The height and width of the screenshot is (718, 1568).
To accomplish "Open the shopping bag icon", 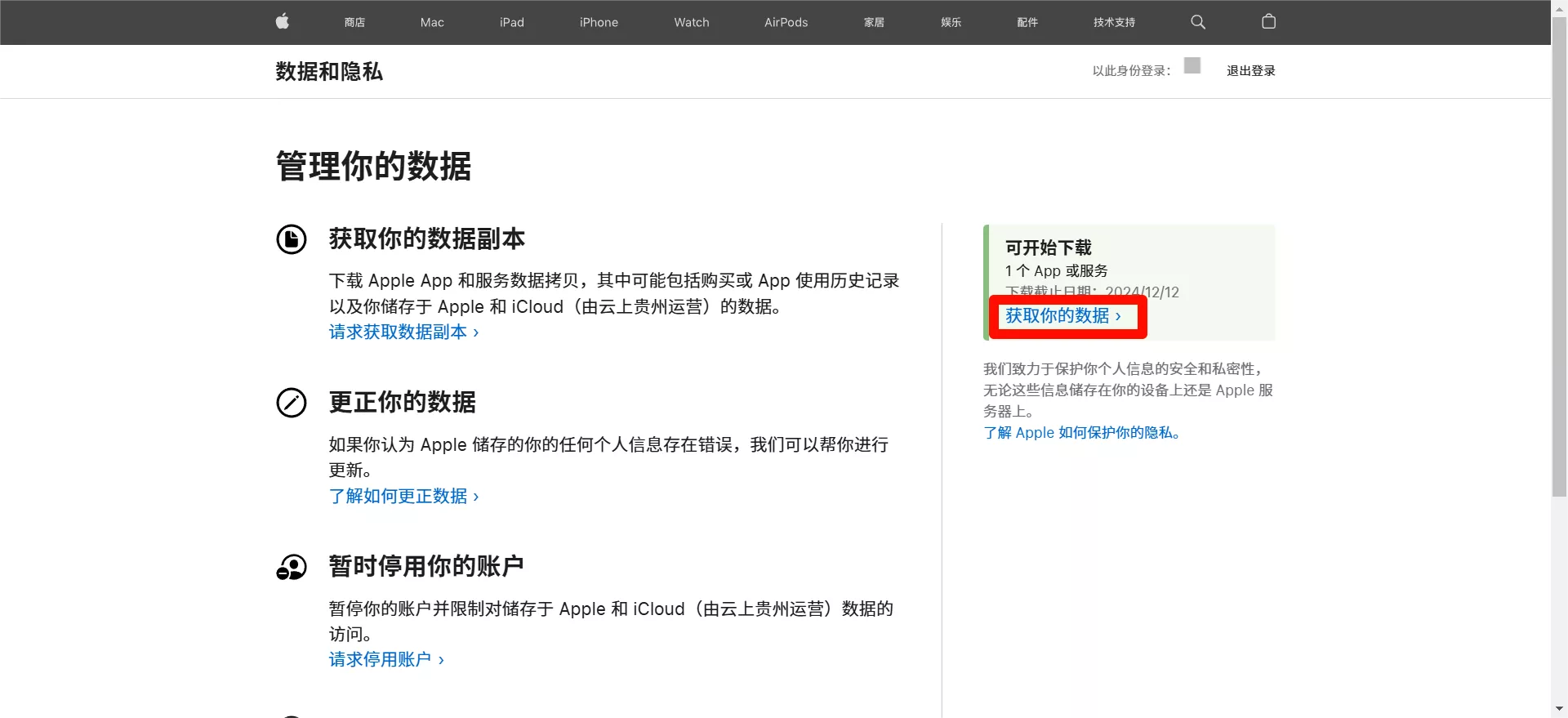I will click(1268, 22).
